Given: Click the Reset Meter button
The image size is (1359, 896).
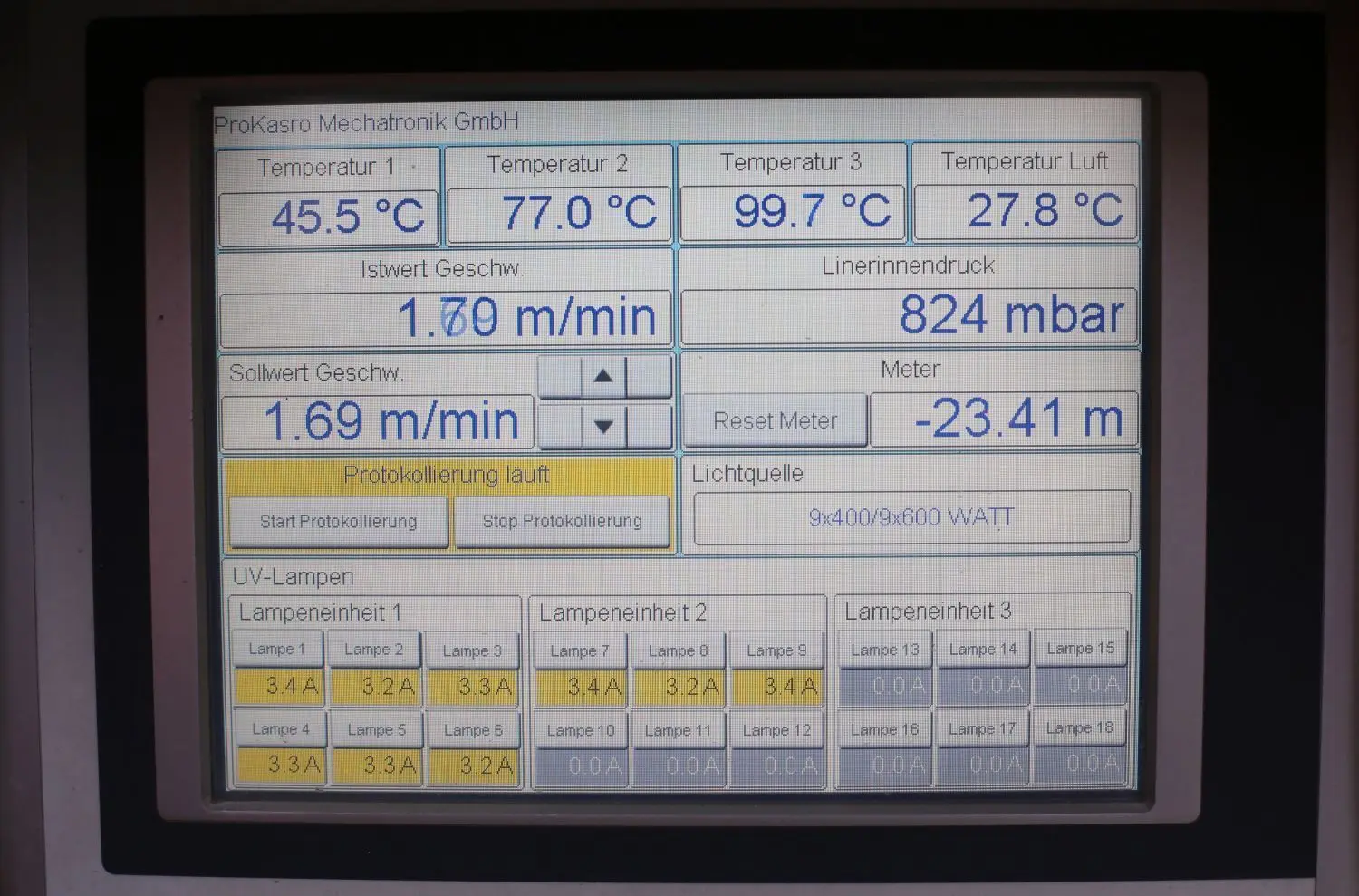Looking at the screenshot, I should click(775, 420).
